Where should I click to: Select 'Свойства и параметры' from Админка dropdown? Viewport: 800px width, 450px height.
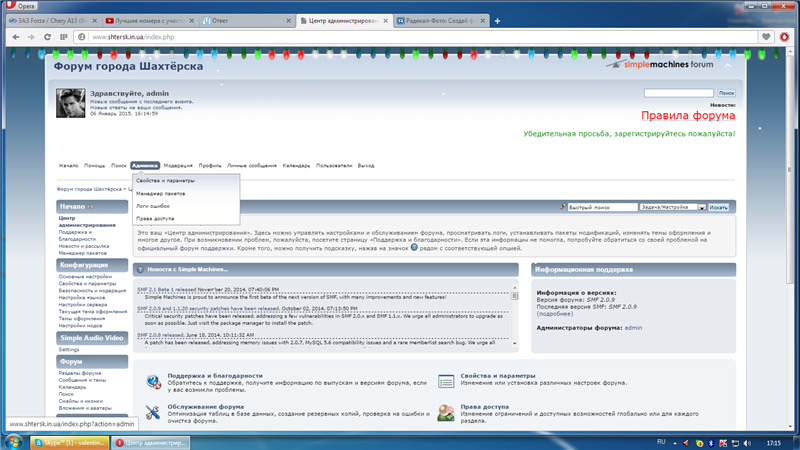coord(165,181)
